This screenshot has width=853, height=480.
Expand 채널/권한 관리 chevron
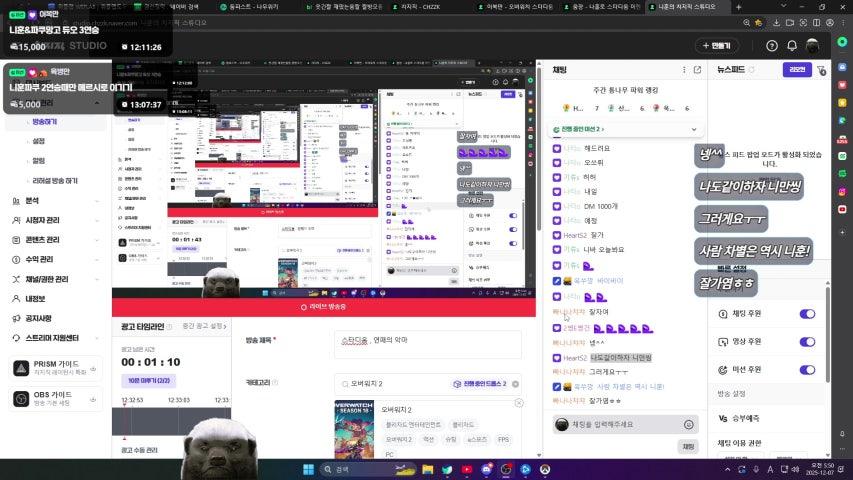coord(97,280)
